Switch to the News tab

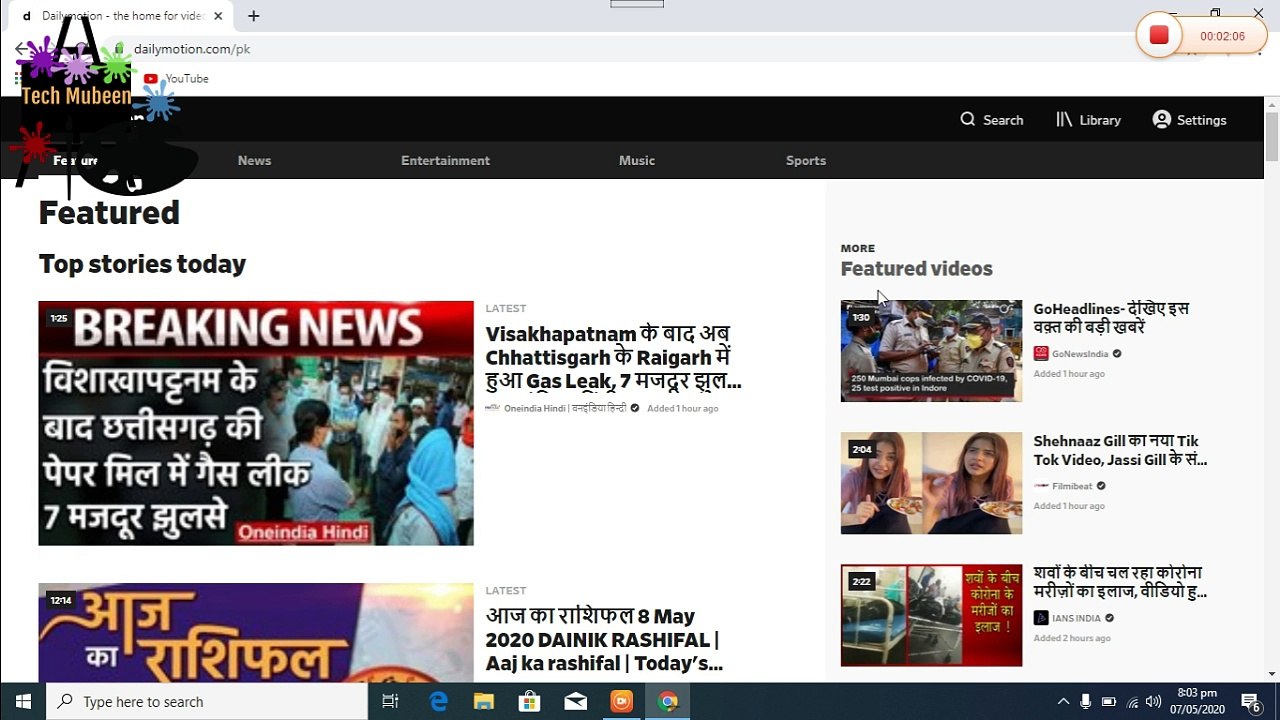pyautogui.click(x=254, y=160)
